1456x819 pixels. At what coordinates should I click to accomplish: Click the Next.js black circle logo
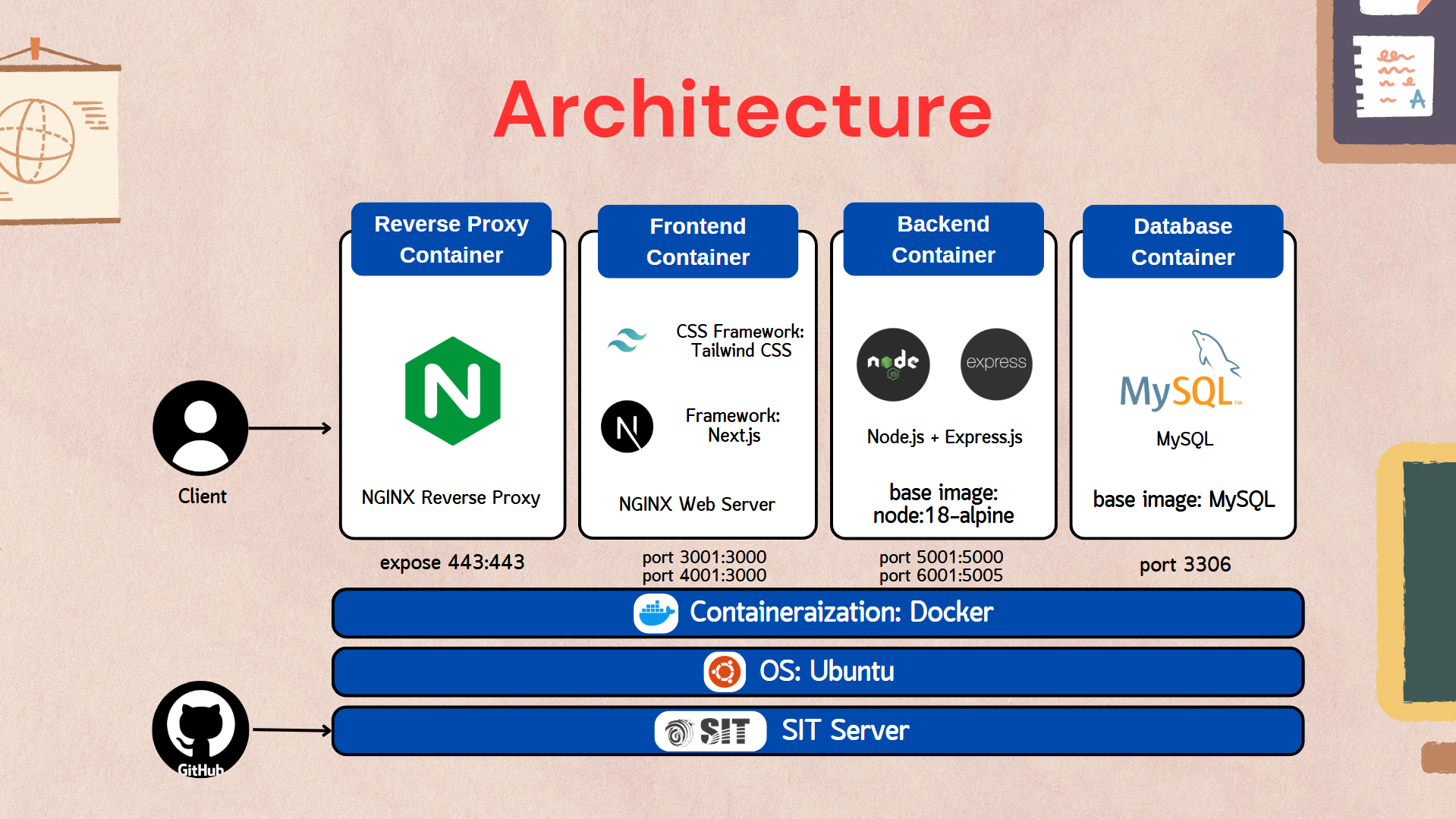[x=627, y=427]
